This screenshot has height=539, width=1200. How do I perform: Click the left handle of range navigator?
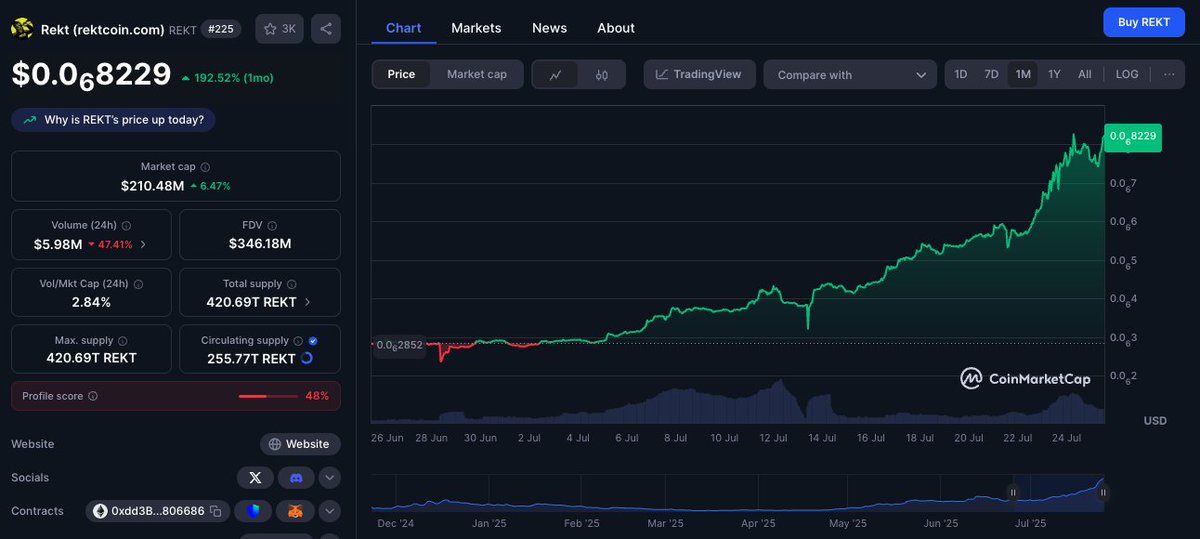coord(1012,492)
